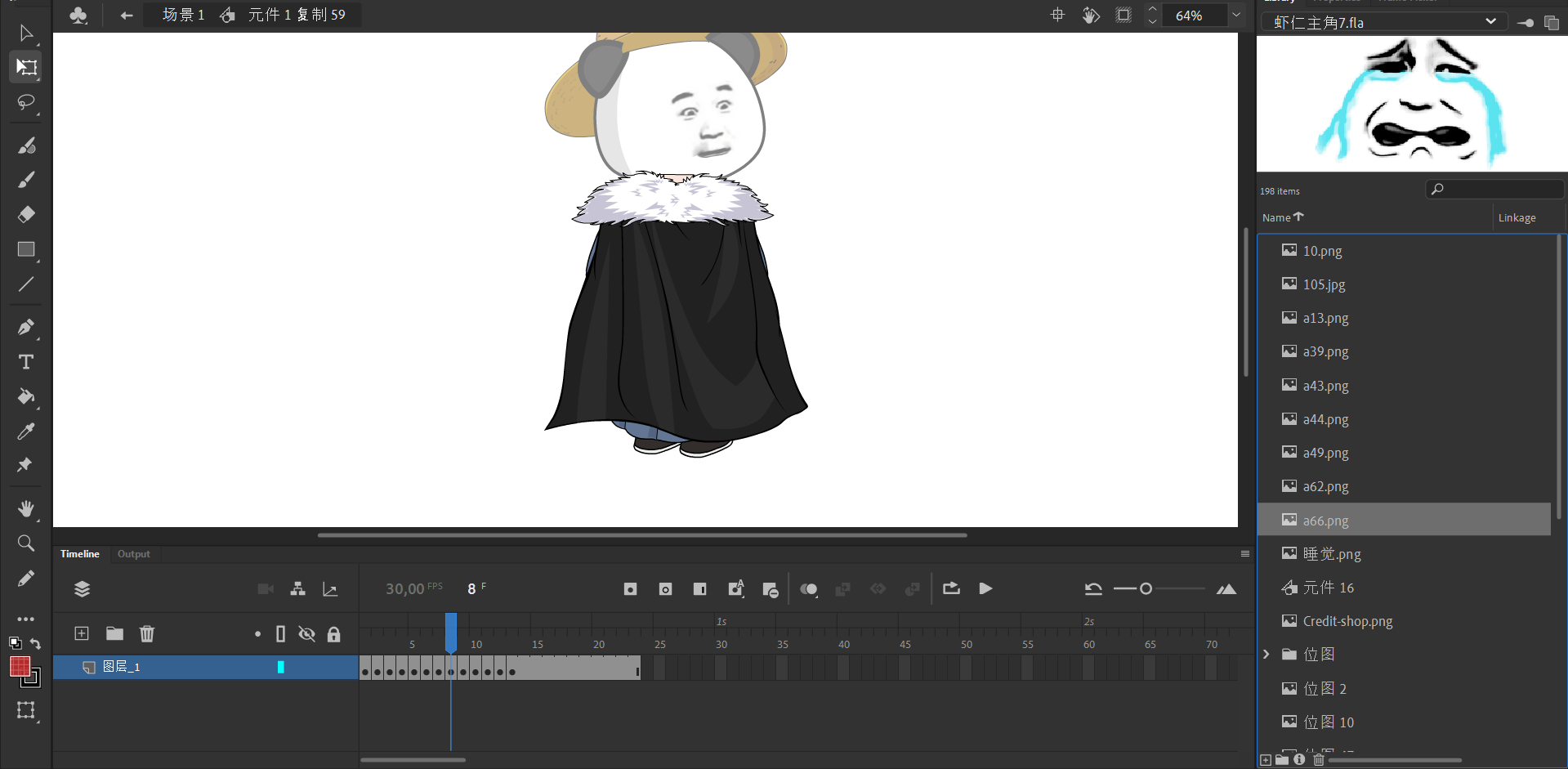Image resolution: width=1568 pixels, height=769 pixels.
Task: Choose the Zoom magnifier tool
Action: [x=26, y=543]
